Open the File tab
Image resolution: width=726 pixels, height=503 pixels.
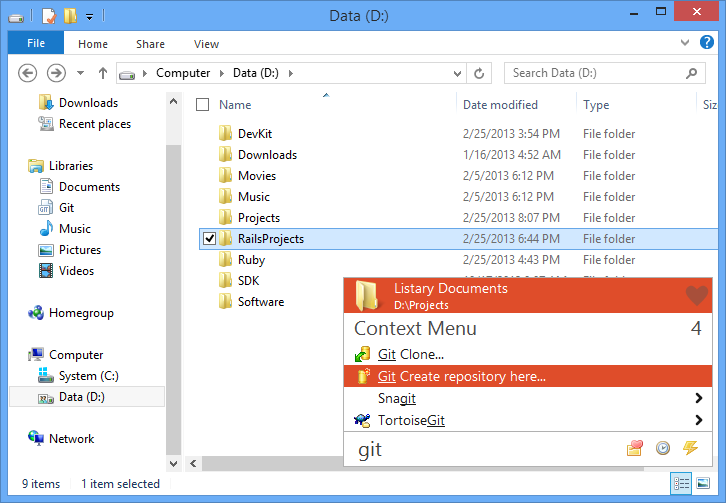coord(36,43)
